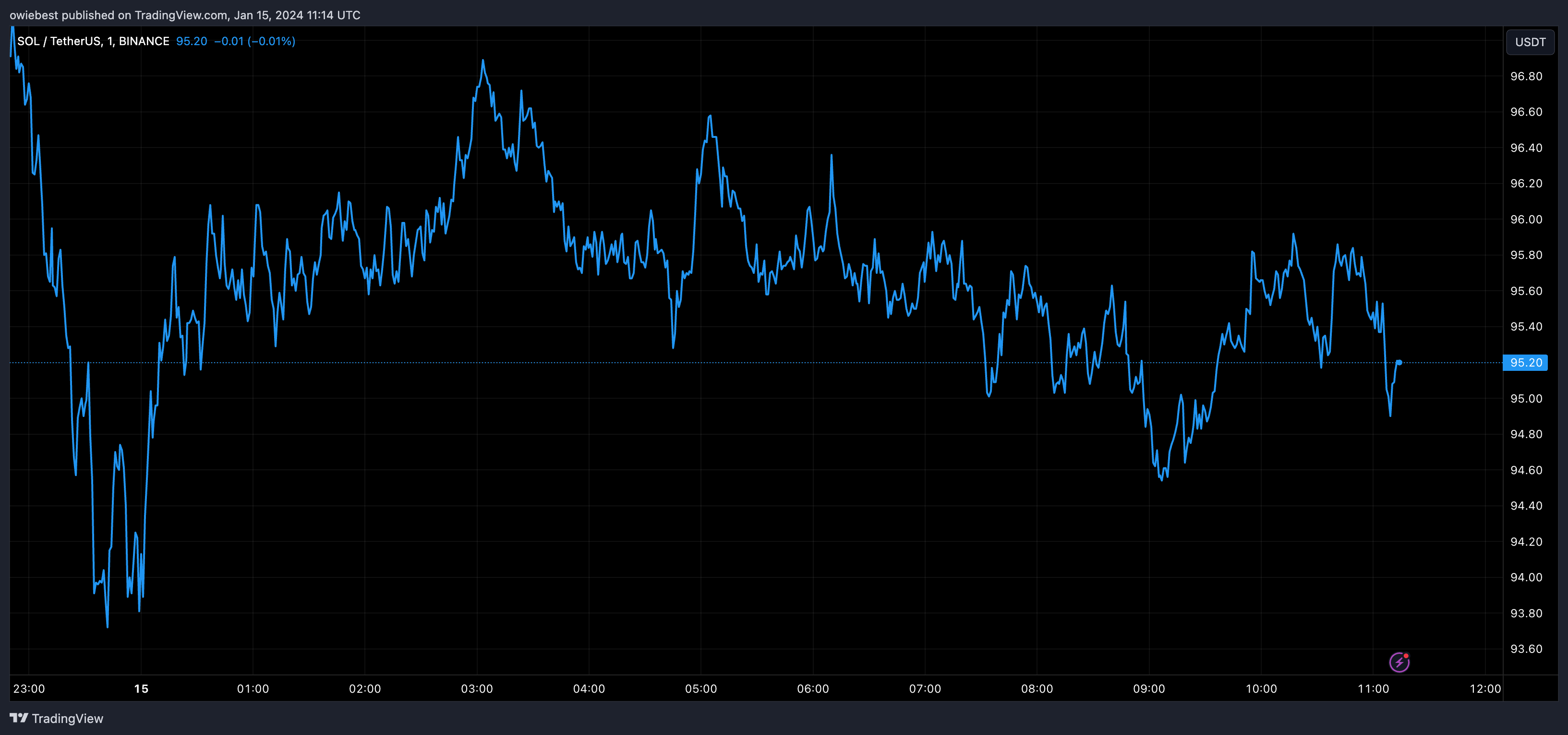Viewport: 1568px width, 735px height.
Task: Click the SOL / TetherUS symbol title
Action: (x=93, y=41)
